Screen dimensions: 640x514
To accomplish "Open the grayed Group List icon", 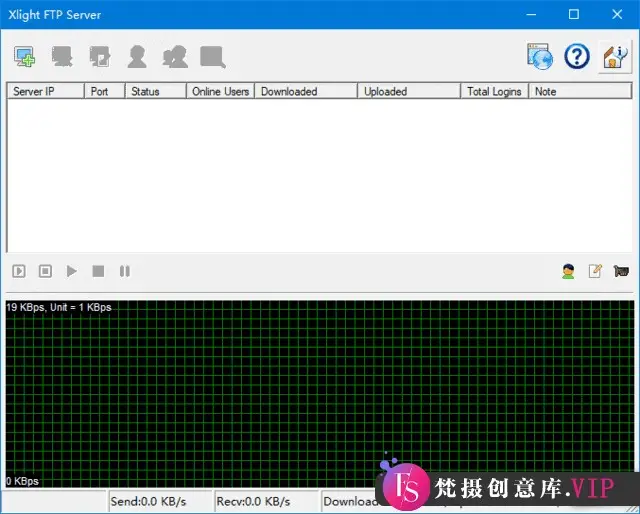I will point(175,56).
